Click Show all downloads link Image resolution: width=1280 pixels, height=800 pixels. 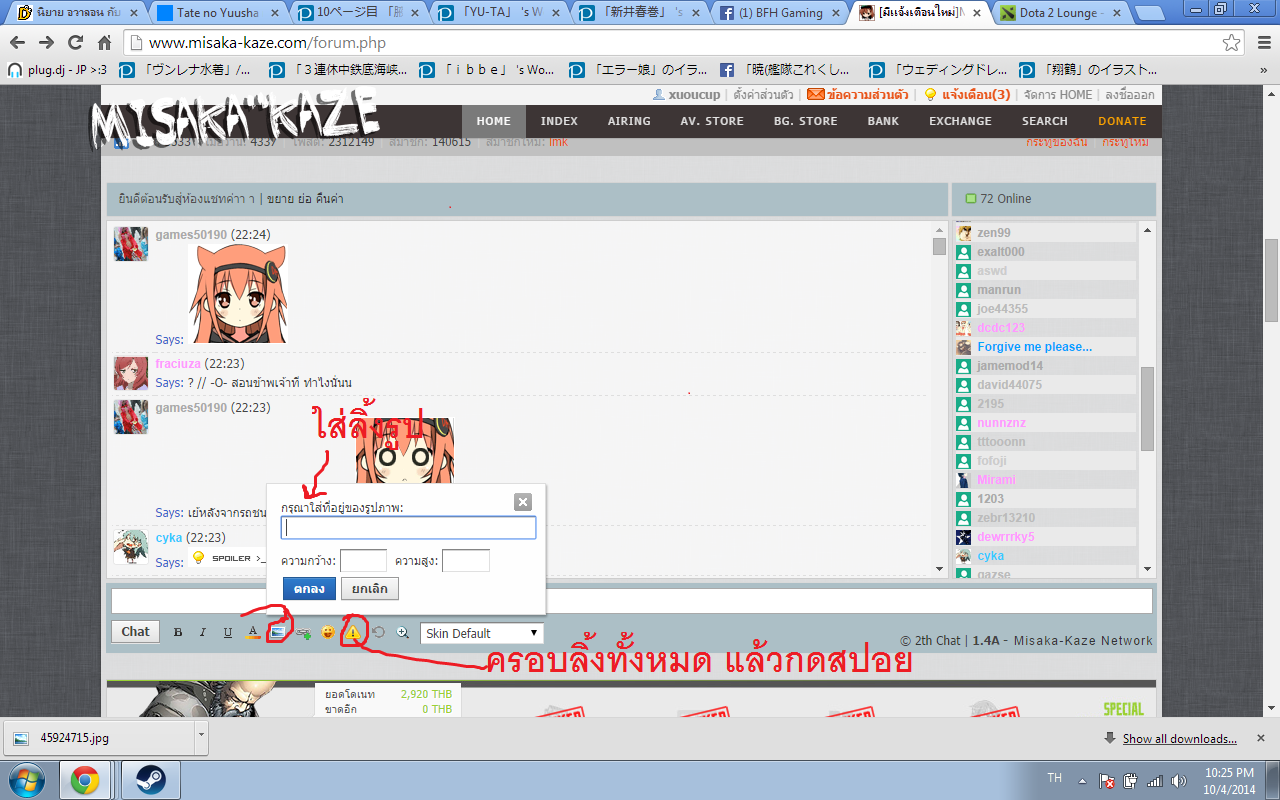point(1179,739)
